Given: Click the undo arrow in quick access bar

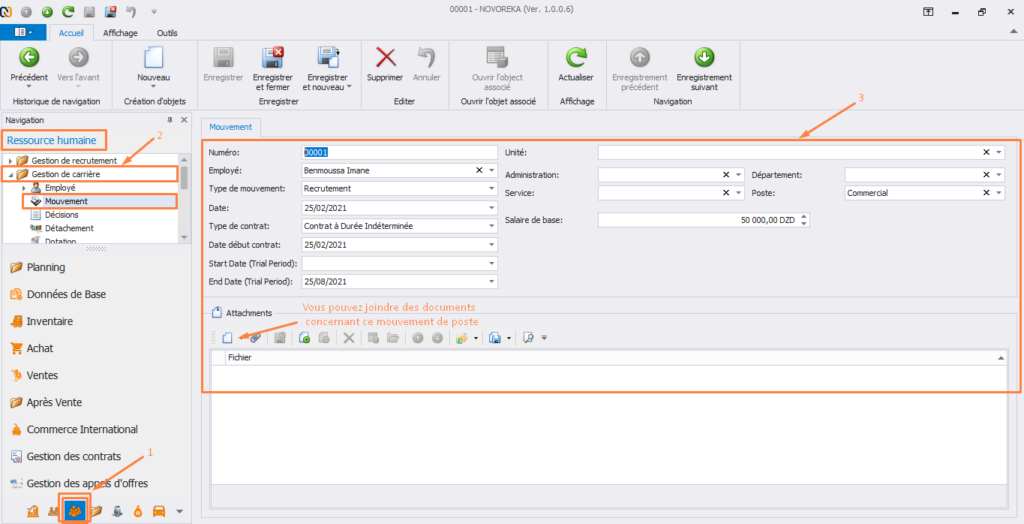Looking at the screenshot, I should tap(131, 12).
